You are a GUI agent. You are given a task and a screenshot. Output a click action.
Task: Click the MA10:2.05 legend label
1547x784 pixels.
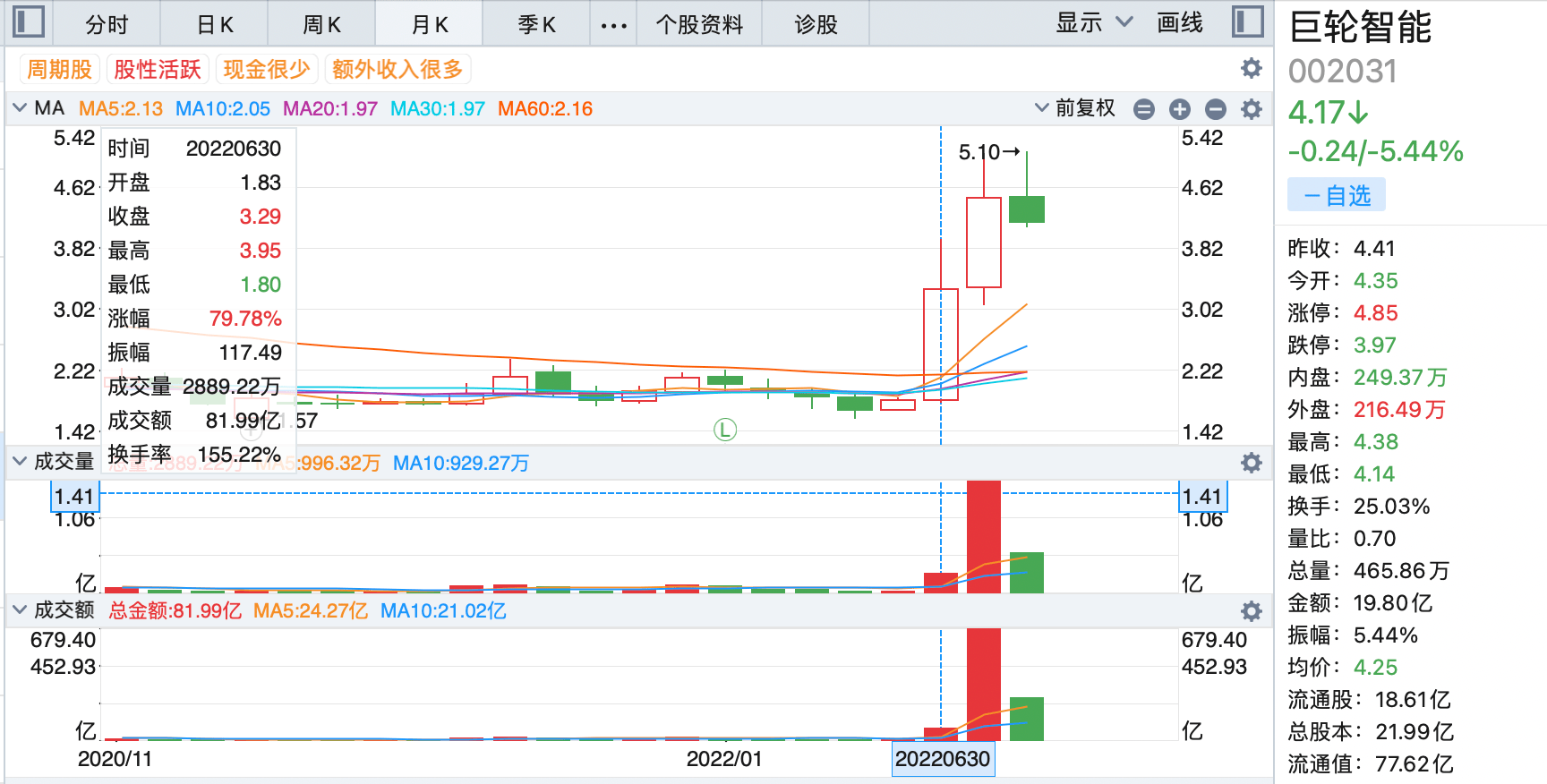click(x=223, y=109)
